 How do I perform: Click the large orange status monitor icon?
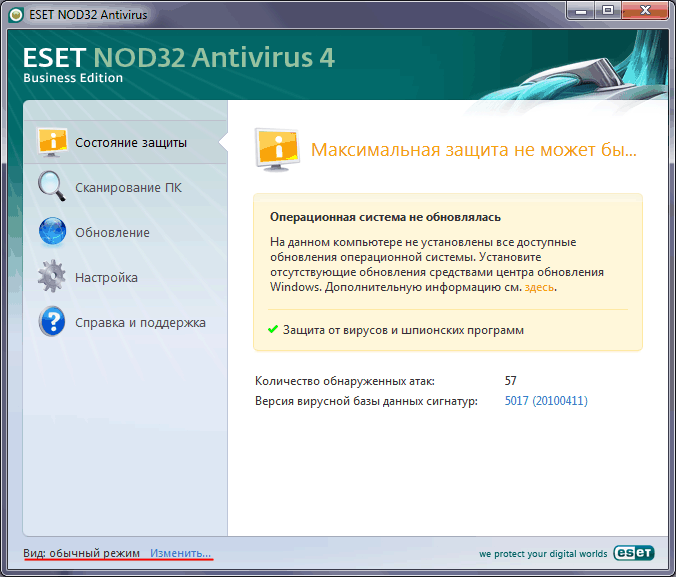tap(277, 150)
